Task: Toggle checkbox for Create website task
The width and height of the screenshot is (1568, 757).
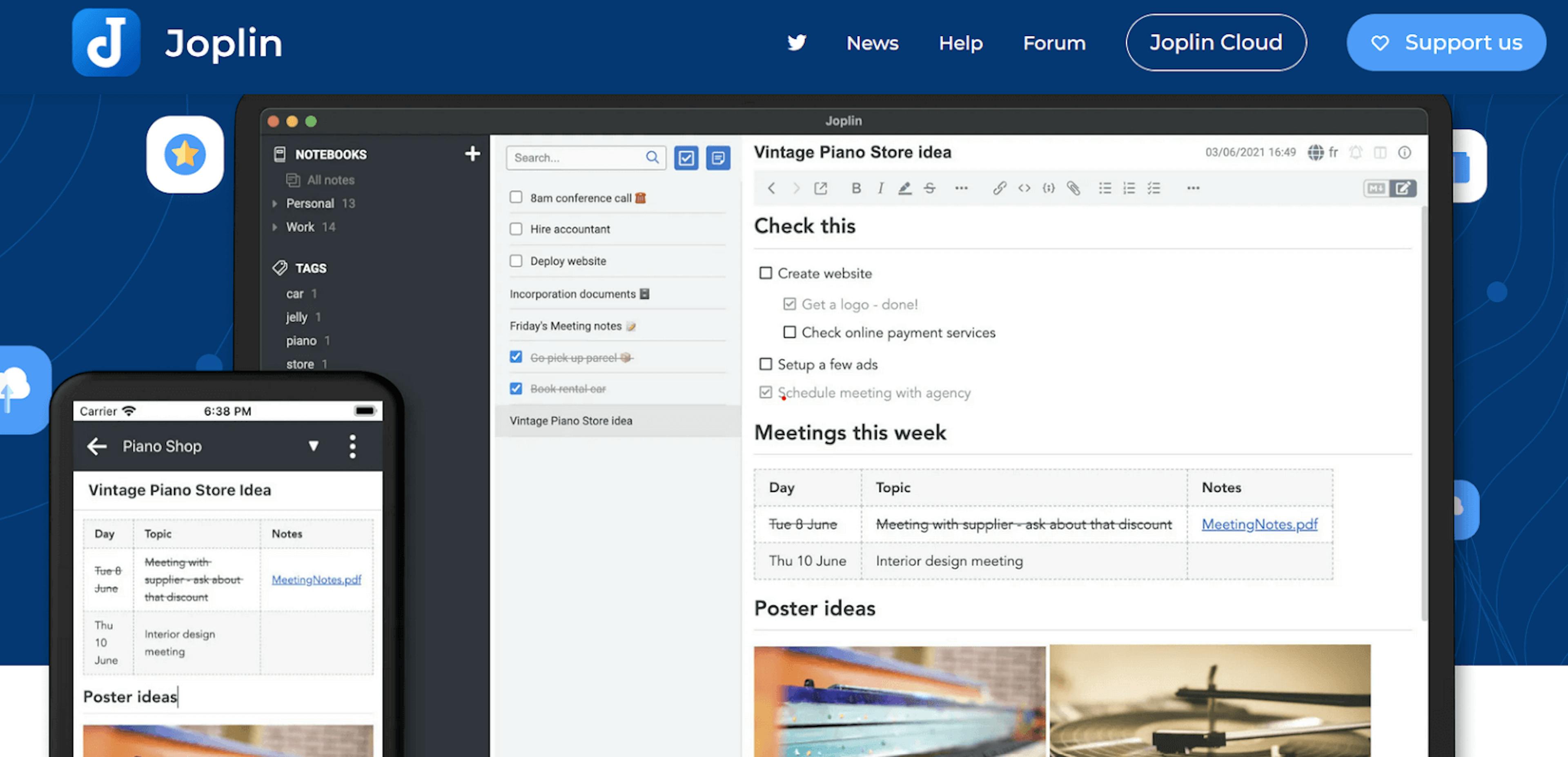Action: click(x=764, y=272)
